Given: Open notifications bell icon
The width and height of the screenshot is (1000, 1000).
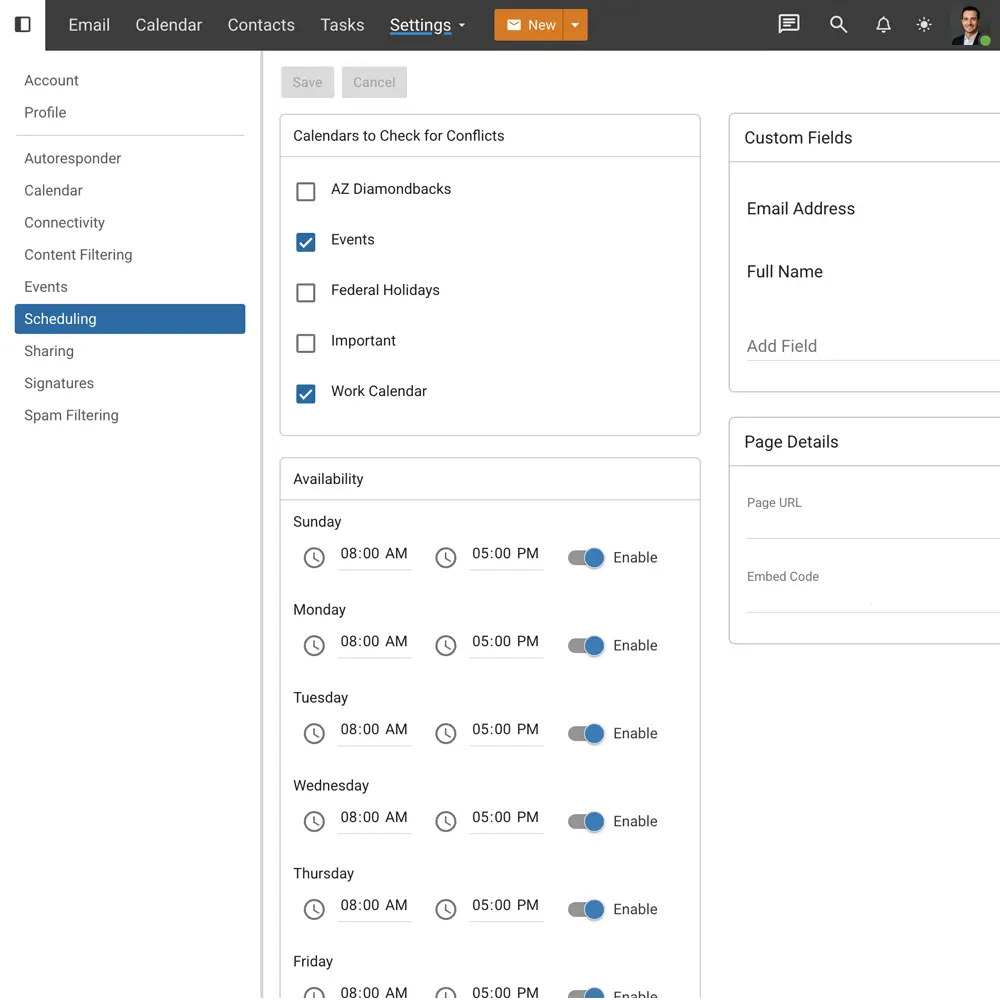Looking at the screenshot, I should 883,25.
